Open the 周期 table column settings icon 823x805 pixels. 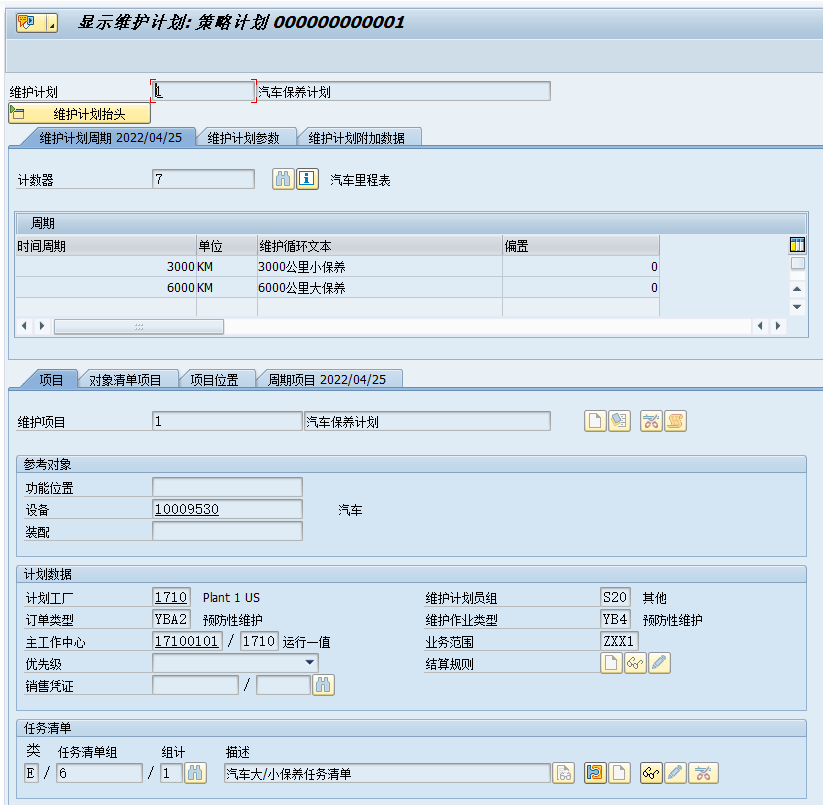[x=797, y=245]
